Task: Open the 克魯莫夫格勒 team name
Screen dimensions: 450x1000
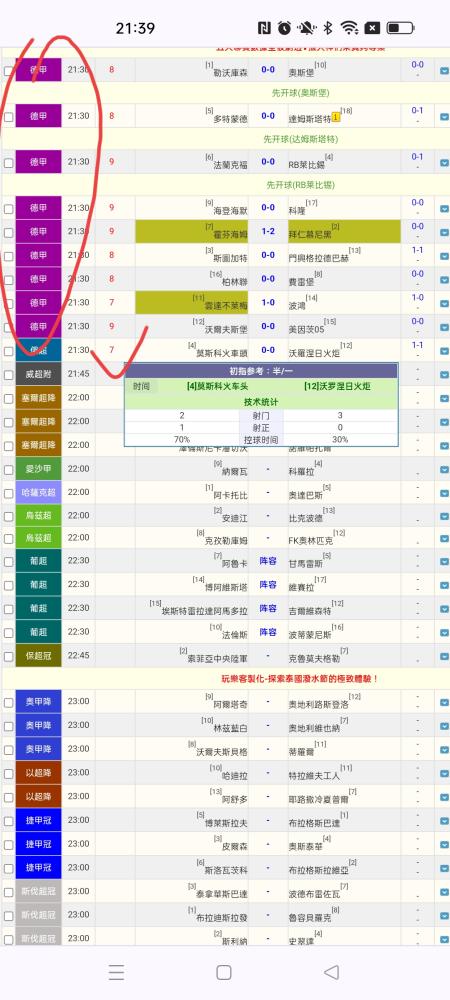Action: point(314,658)
